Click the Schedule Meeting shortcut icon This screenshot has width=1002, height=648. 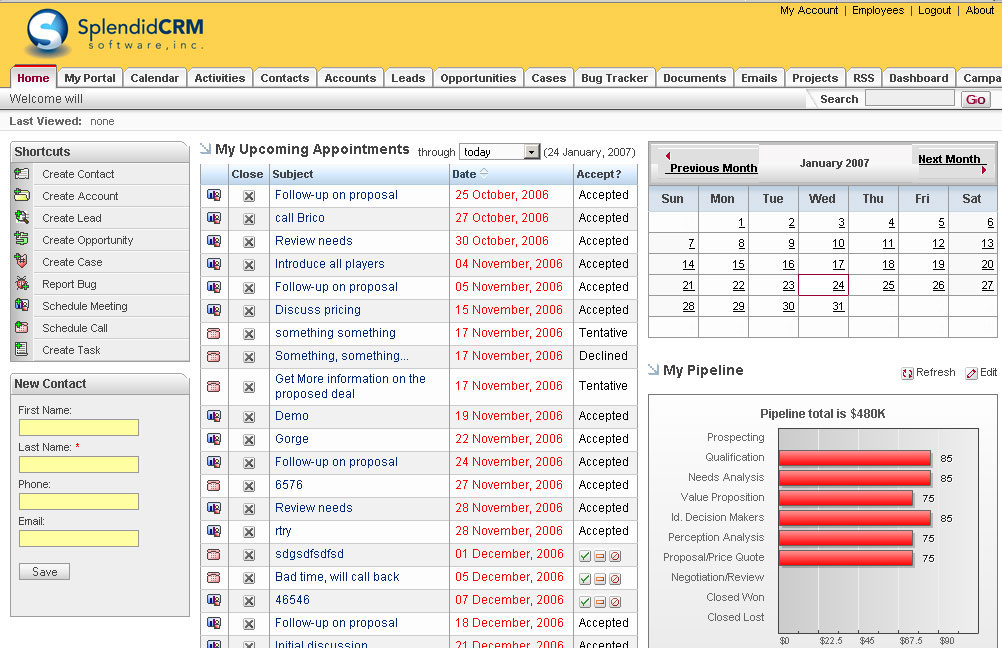[x=22, y=306]
